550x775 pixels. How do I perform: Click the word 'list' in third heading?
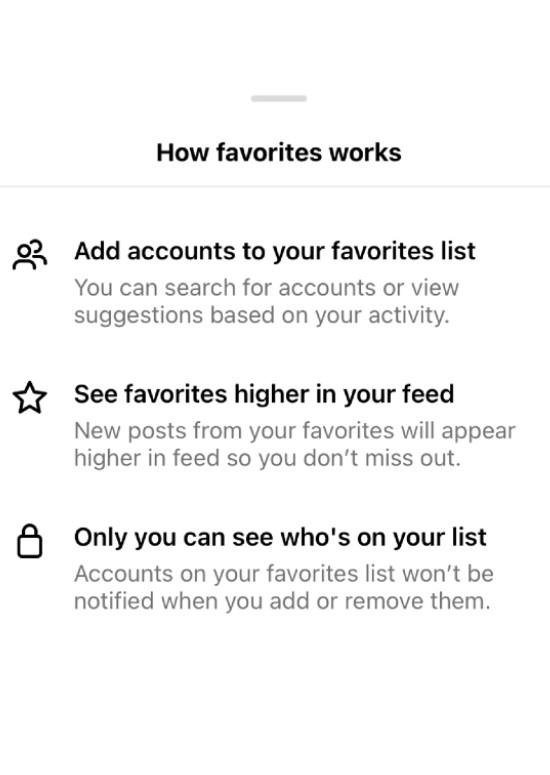[x=469, y=537]
